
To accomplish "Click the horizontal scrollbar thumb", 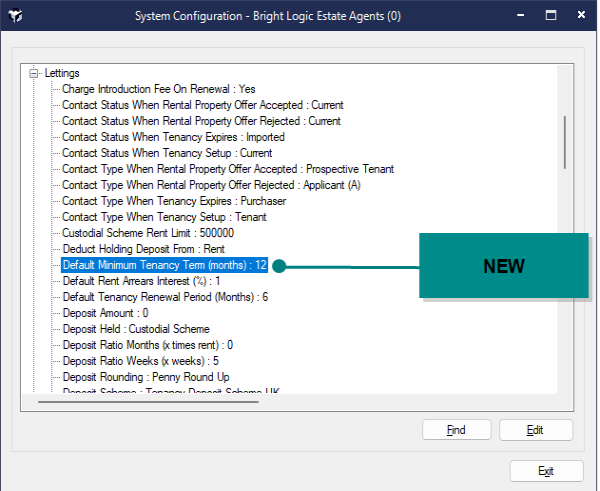I will pos(148,402).
